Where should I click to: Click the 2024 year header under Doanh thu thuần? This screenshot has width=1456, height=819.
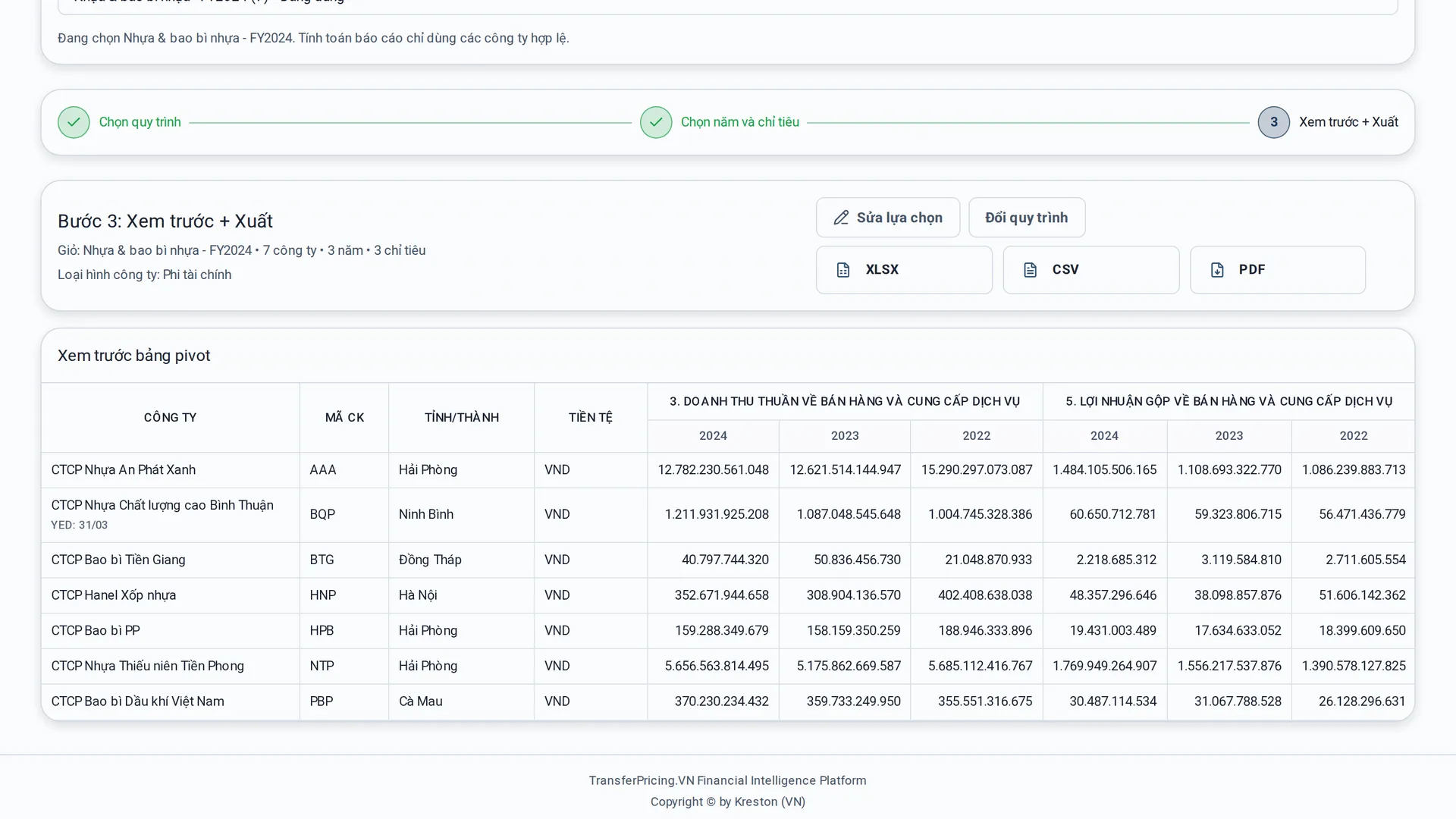click(x=713, y=436)
